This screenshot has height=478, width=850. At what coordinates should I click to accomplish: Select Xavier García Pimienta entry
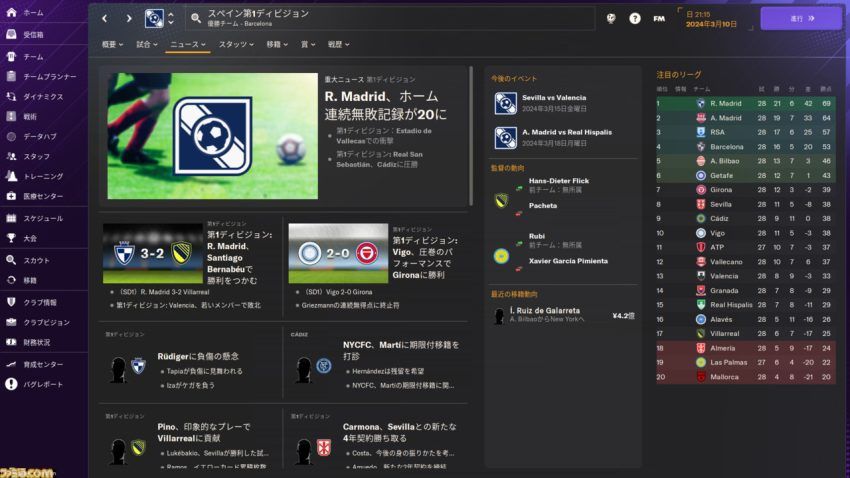pyautogui.click(x=568, y=261)
